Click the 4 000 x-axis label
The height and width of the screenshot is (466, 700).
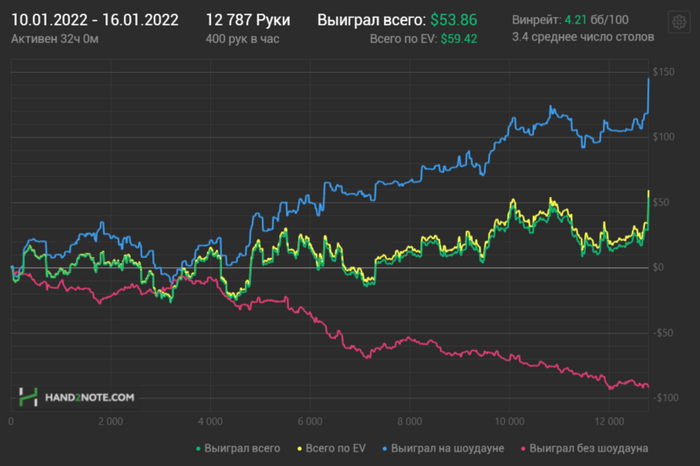point(210,421)
